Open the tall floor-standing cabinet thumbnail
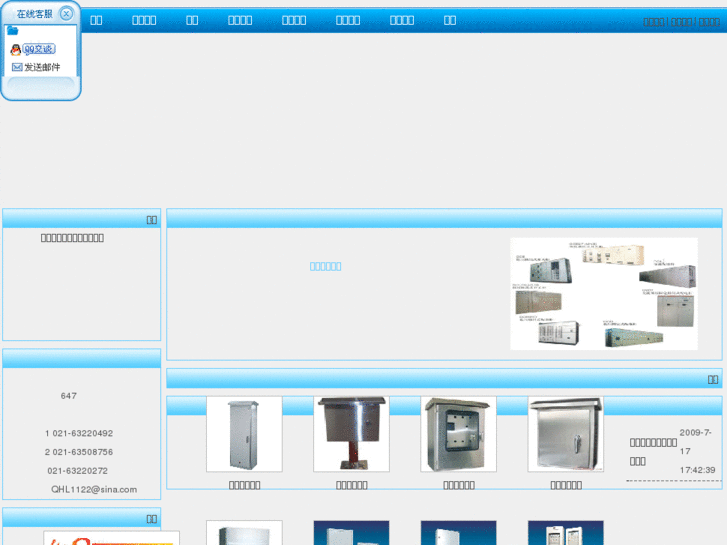Viewport: 727px width, 545px height. [x=244, y=434]
